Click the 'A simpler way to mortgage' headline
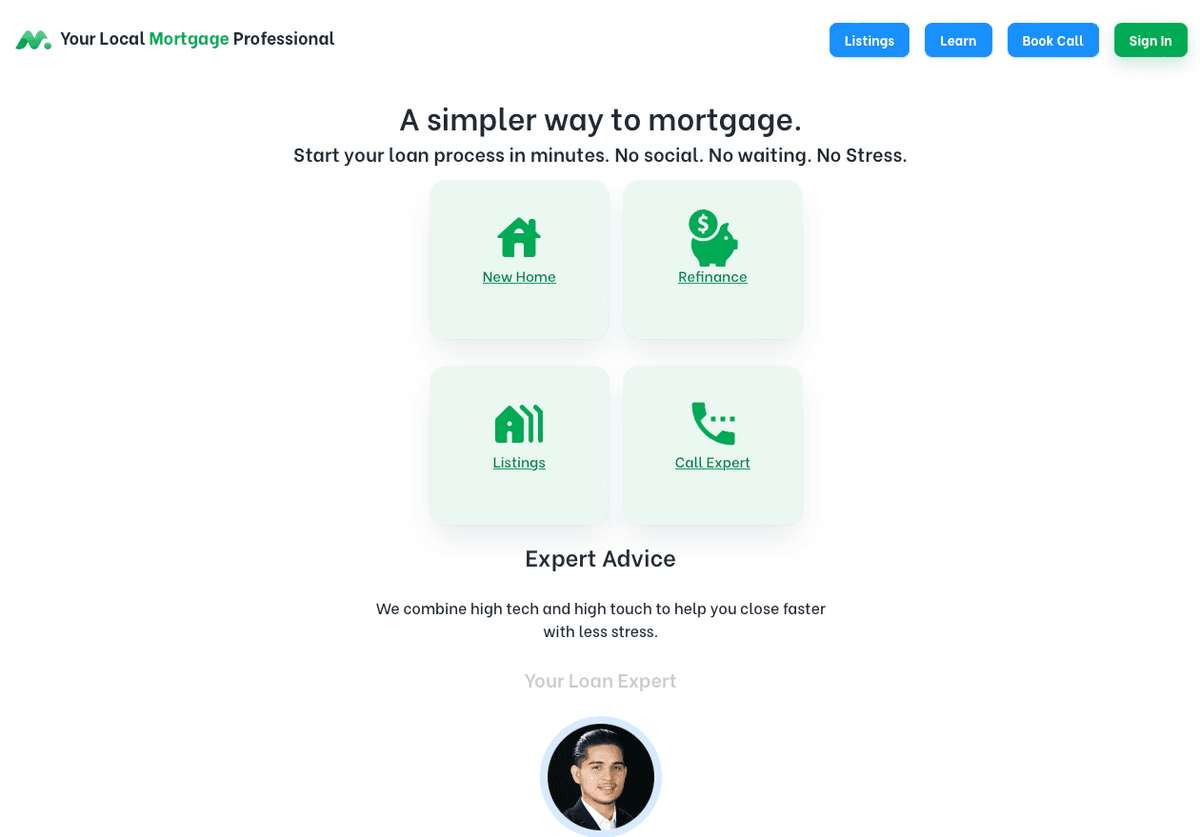 600,119
